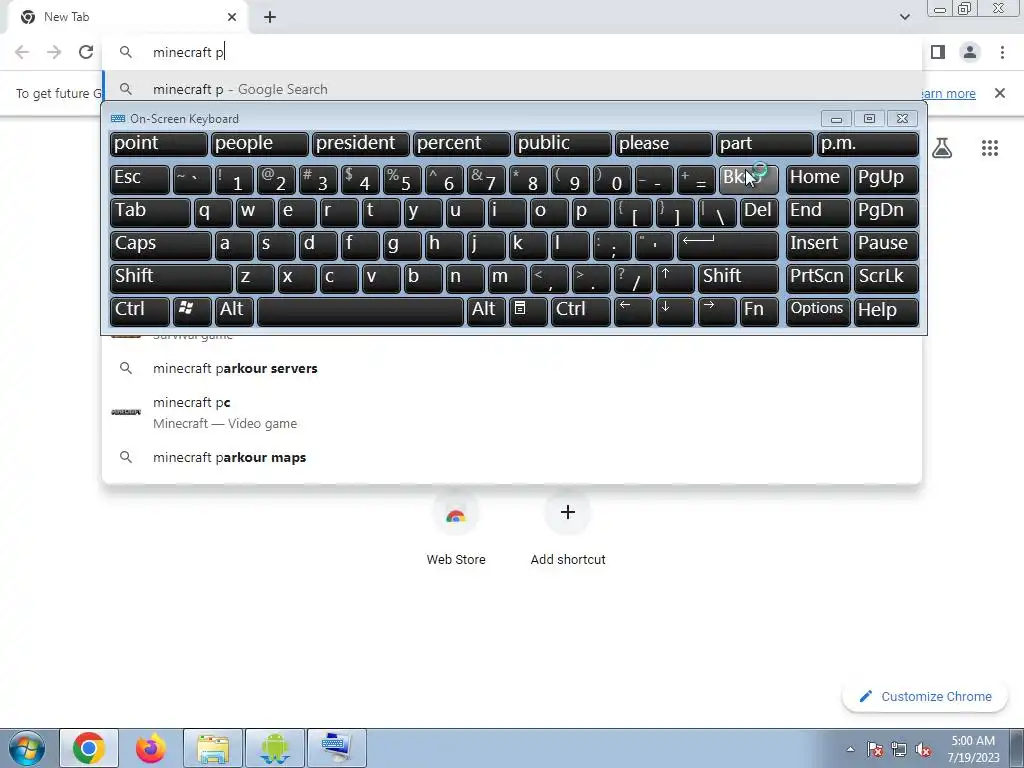The image size is (1024, 768).
Task: Pick the 'people' word prediction
Action: 259,144
